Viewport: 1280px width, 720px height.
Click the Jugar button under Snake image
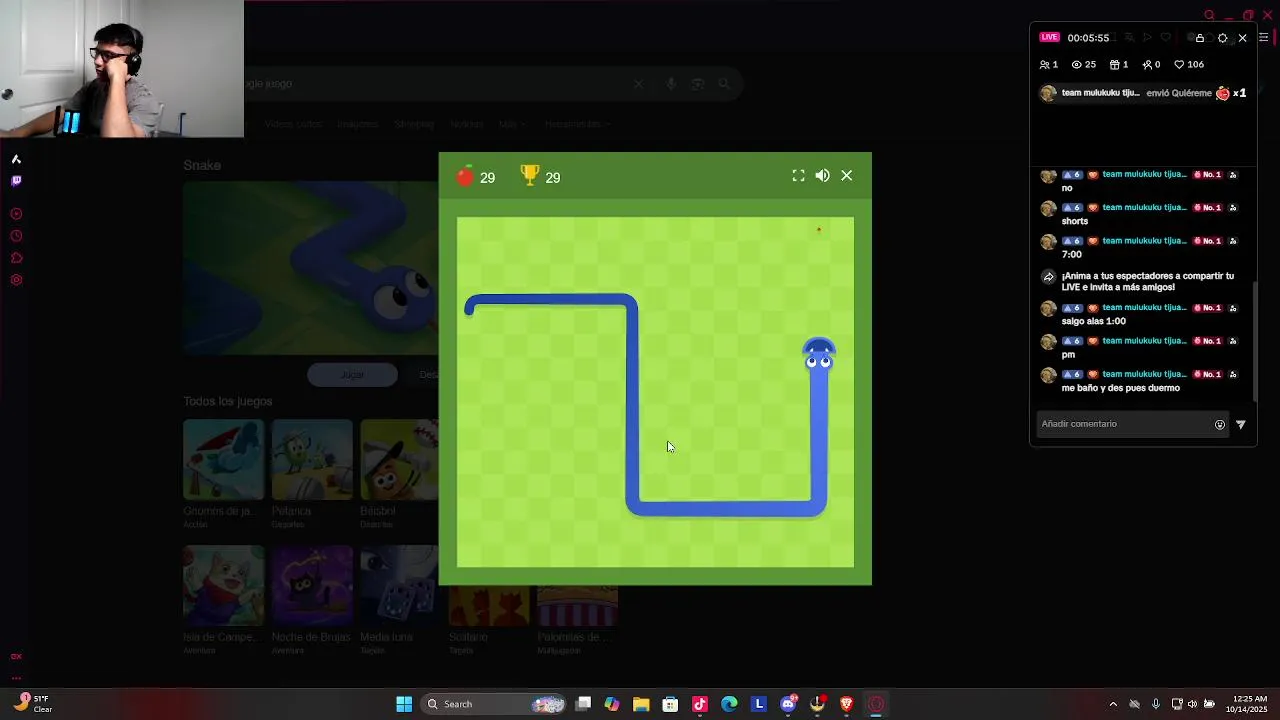tap(352, 375)
